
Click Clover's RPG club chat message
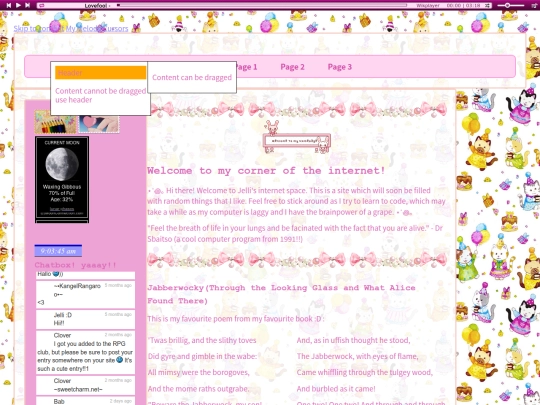[85, 352]
